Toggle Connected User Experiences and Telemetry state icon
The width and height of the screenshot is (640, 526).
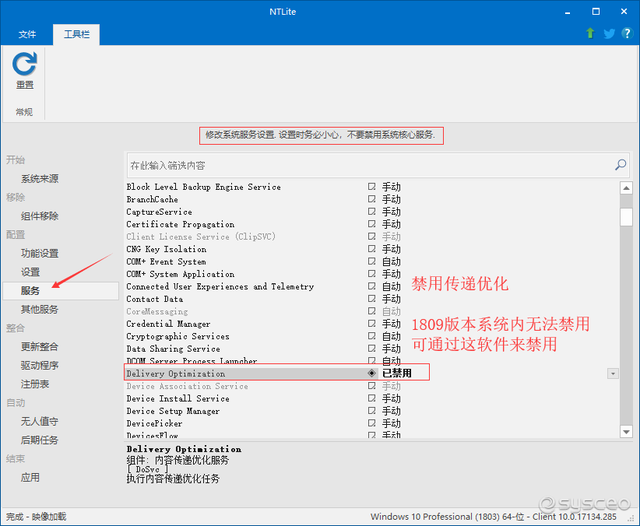(x=371, y=286)
